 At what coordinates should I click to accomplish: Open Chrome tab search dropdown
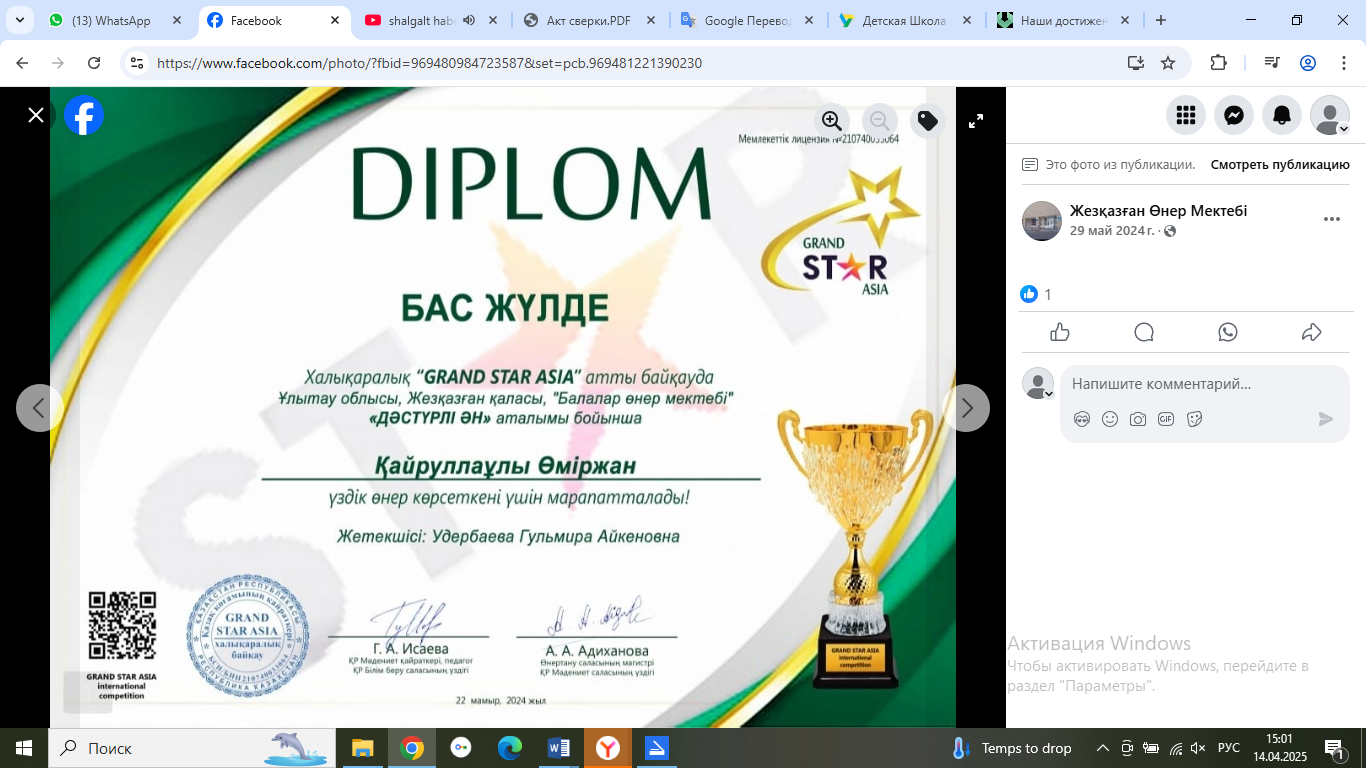coord(19,20)
